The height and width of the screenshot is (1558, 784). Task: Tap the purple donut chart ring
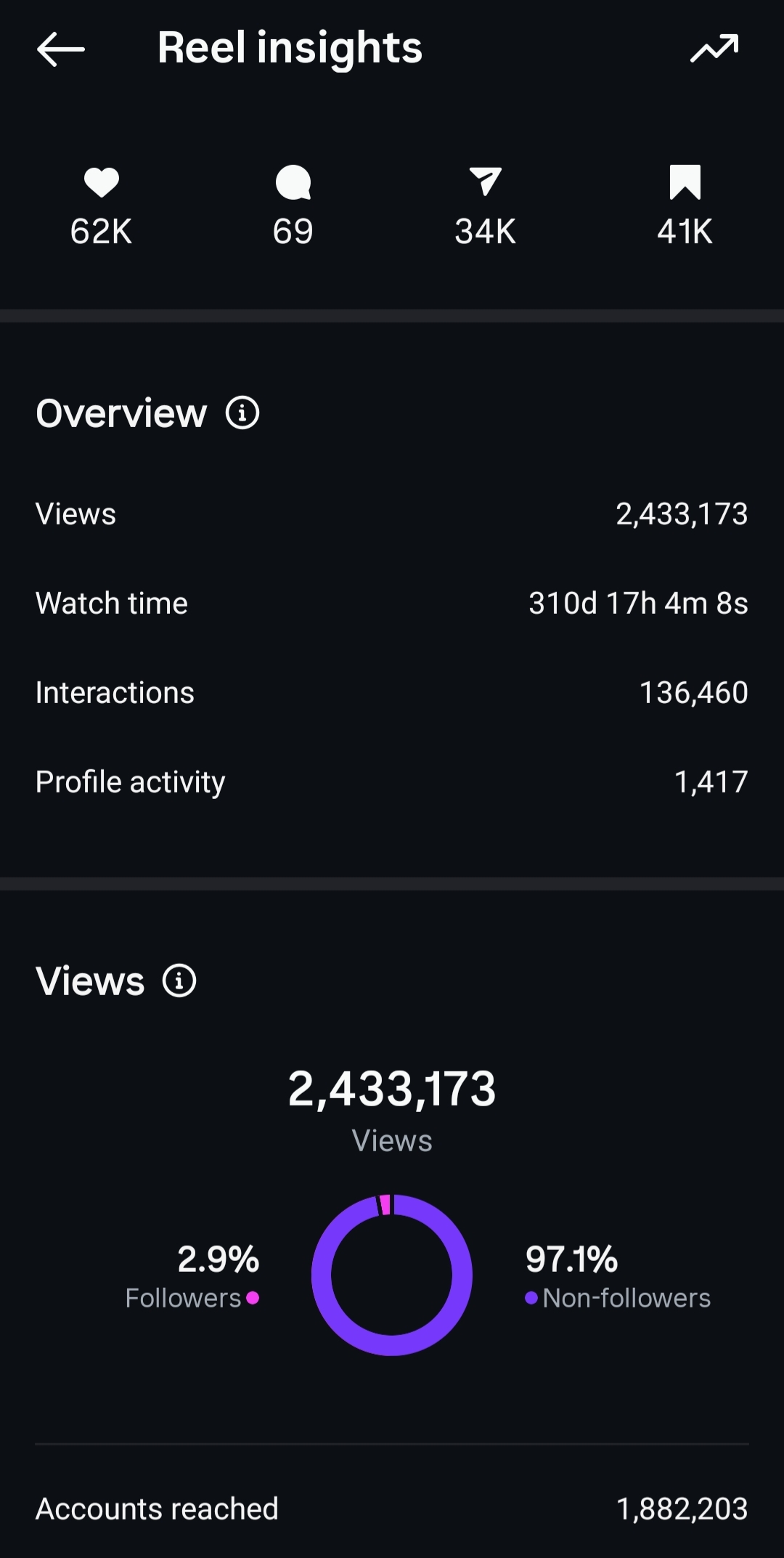(x=392, y=1275)
